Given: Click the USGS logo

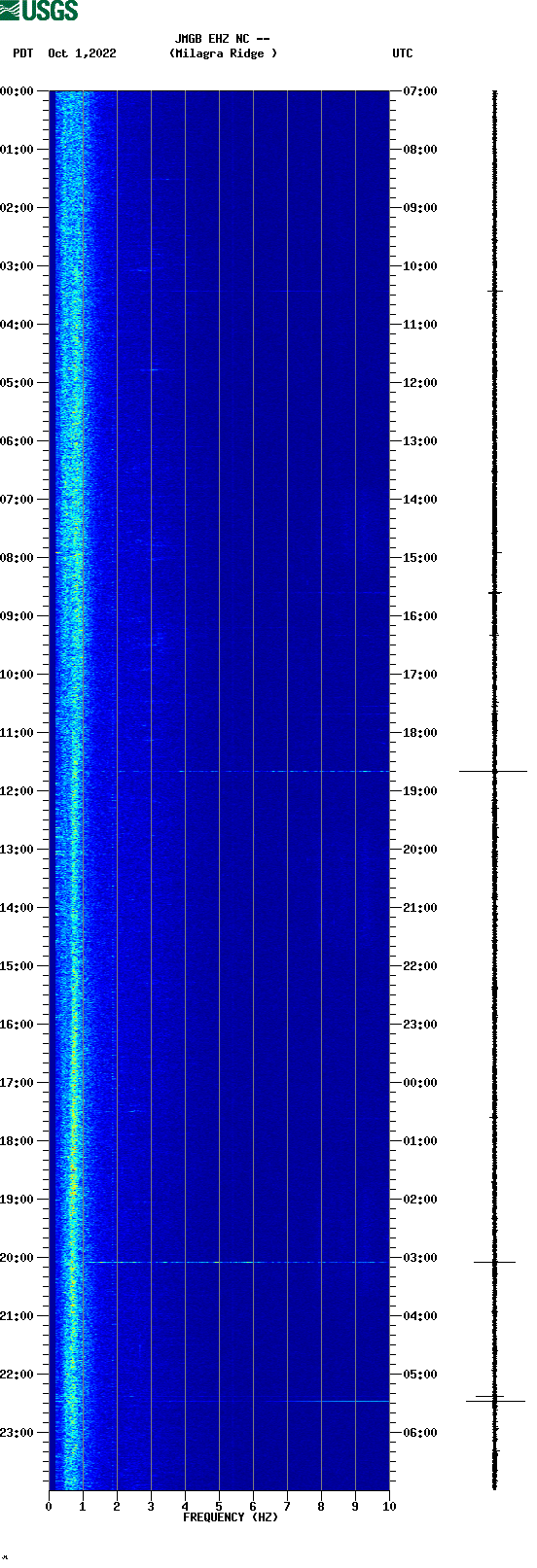Looking at the screenshot, I should click(x=39, y=11).
